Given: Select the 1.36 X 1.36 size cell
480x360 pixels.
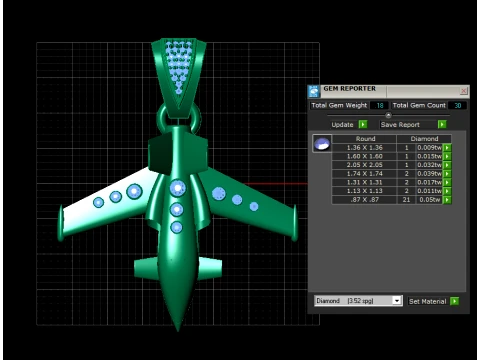Looking at the screenshot, I should point(365,148).
